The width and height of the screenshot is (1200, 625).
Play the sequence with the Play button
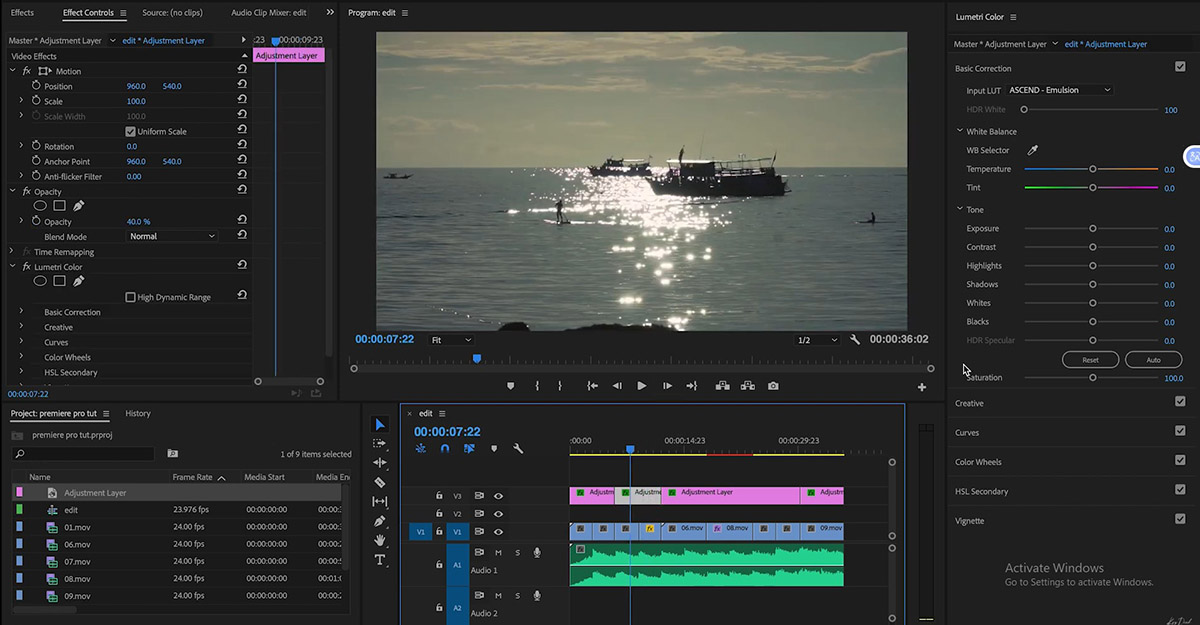pos(641,385)
